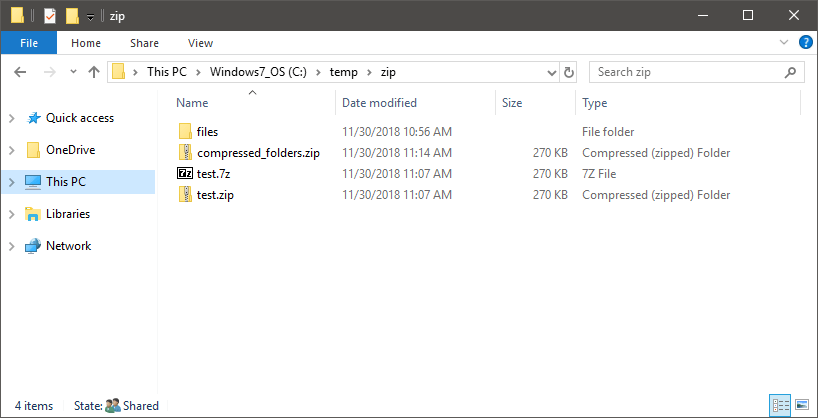
Task: Go forward with the Forward arrow
Action: 50,72
